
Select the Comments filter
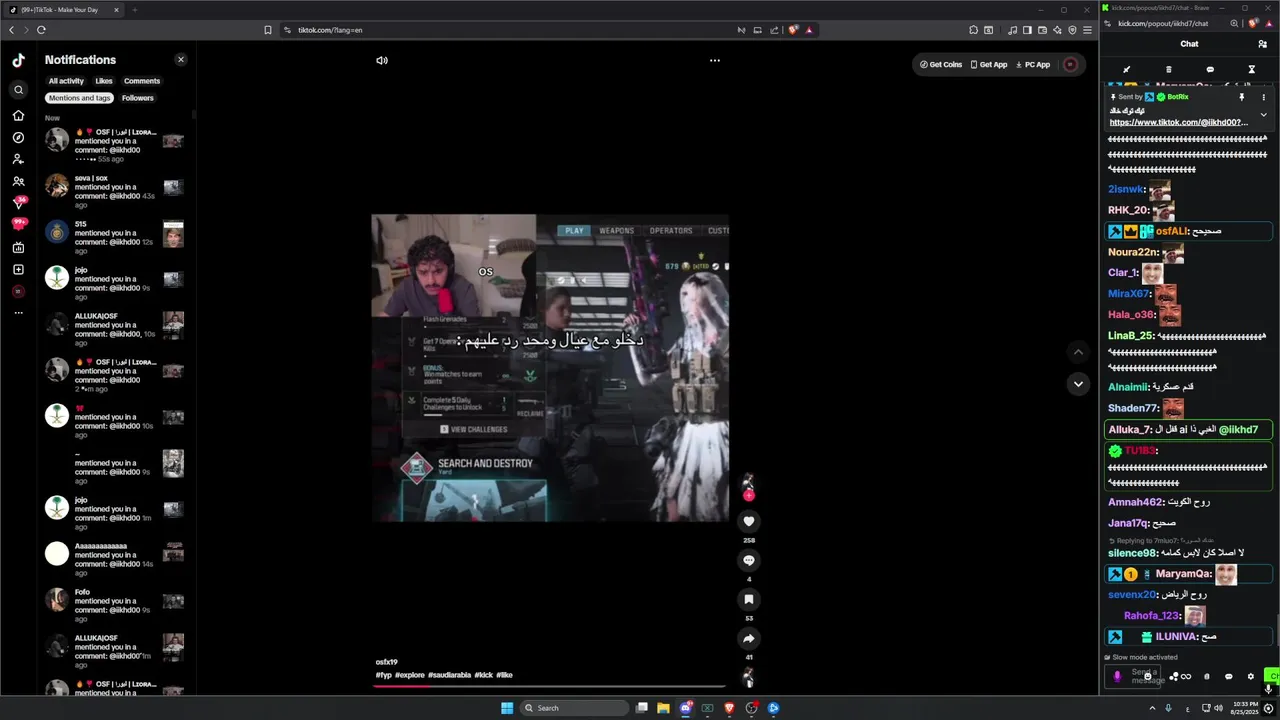[x=142, y=81]
